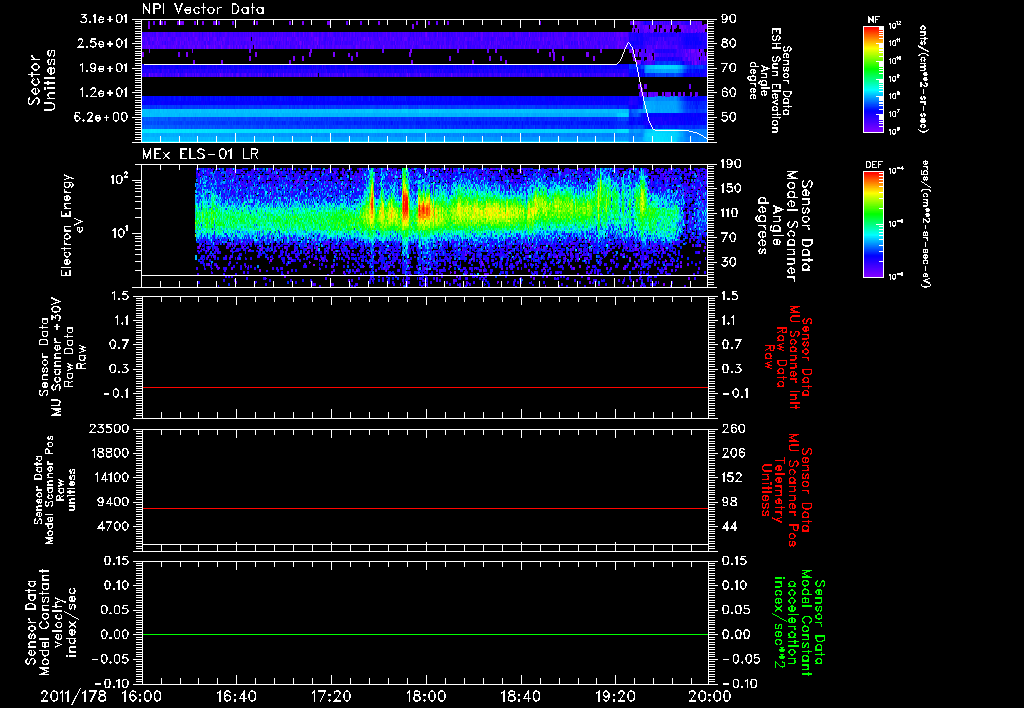
Task: Click the "2011/178" date label
Action: coord(73,696)
